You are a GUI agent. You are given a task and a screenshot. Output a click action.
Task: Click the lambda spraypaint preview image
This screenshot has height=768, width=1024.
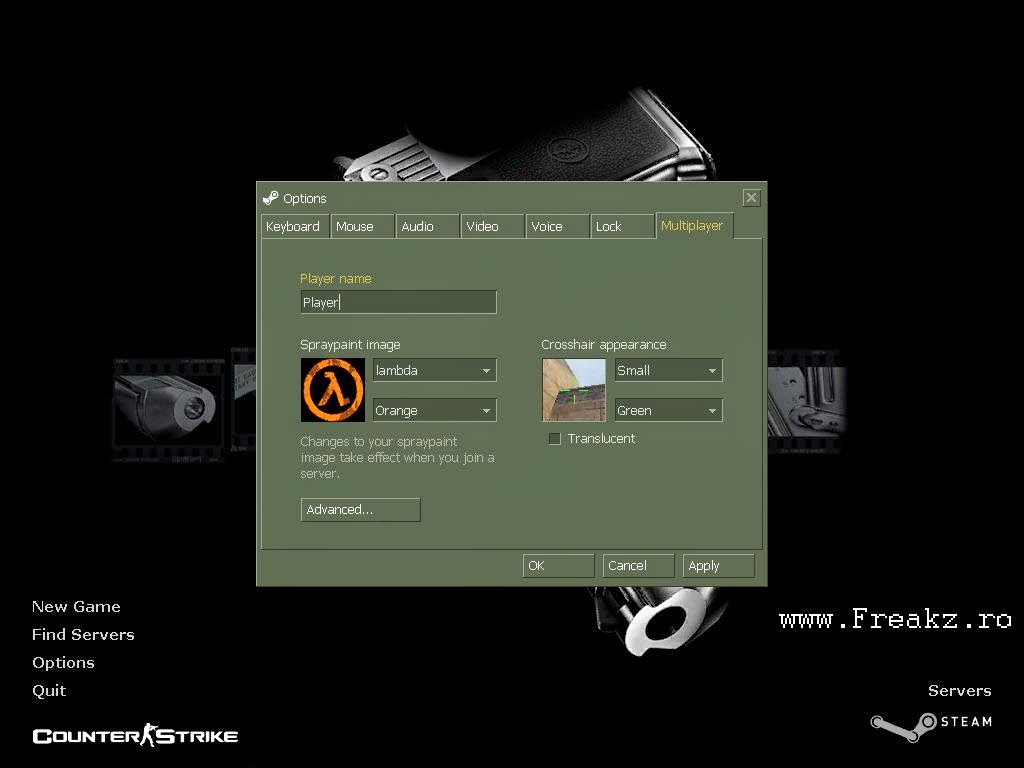(333, 390)
